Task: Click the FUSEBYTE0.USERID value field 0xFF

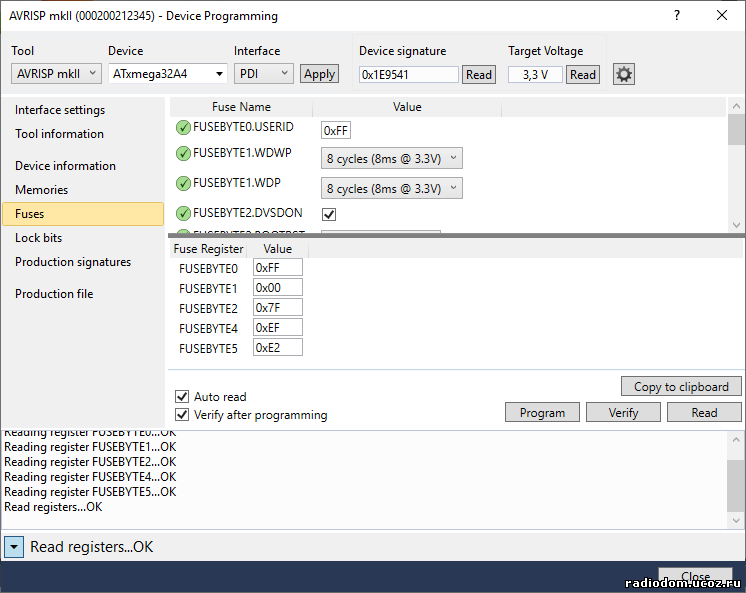Action: pos(335,130)
